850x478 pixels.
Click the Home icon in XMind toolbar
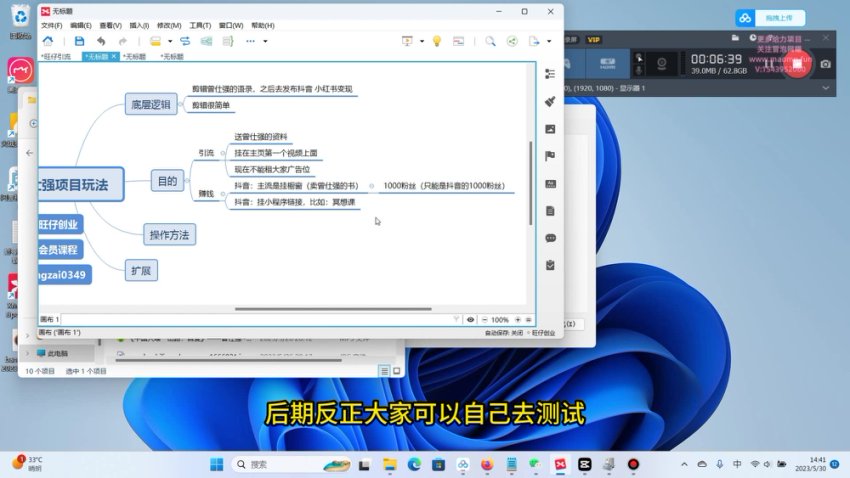pyautogui.click(x=47, y=41)
